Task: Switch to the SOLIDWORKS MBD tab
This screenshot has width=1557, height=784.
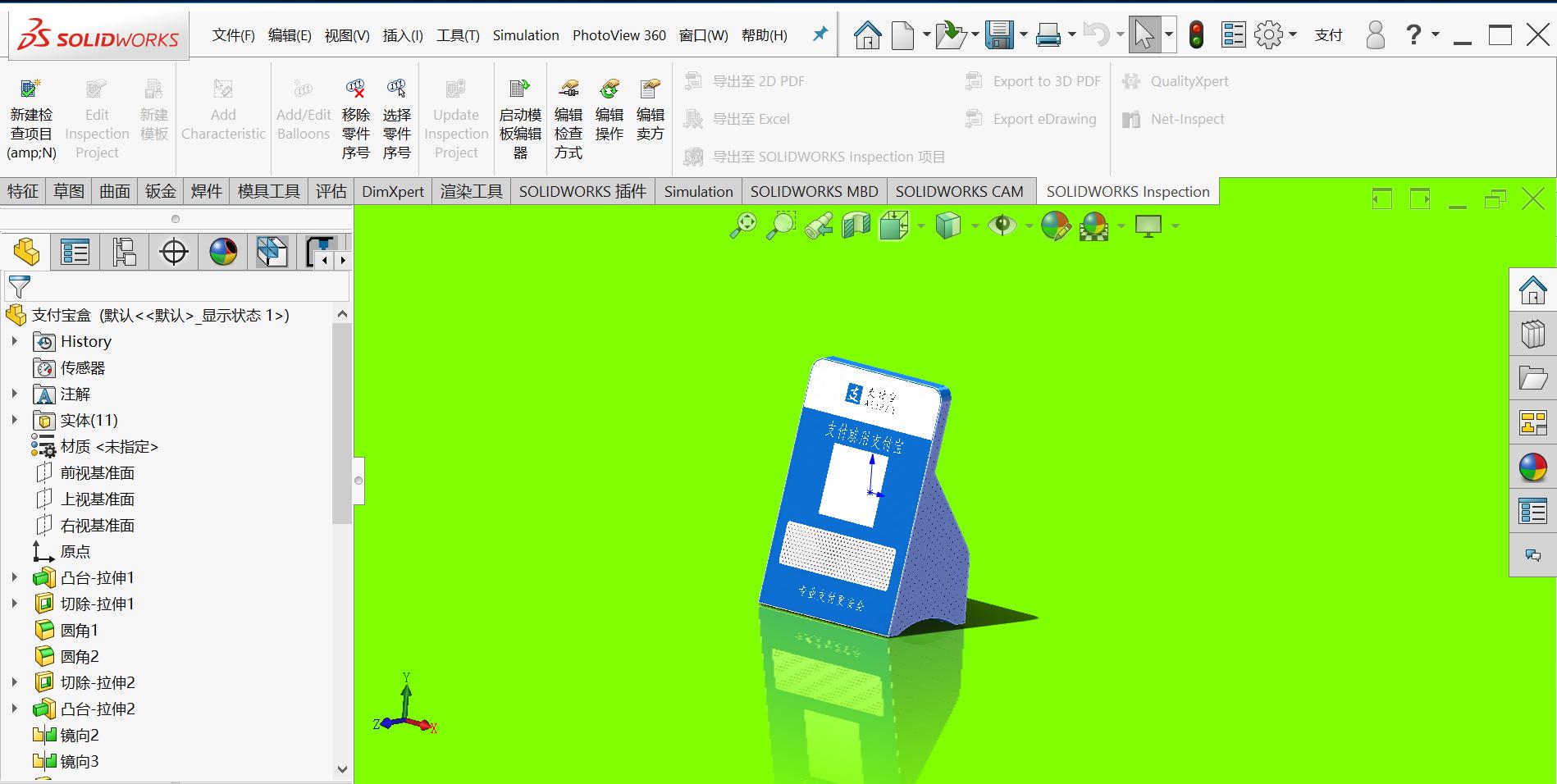Action: coord(814,191)
